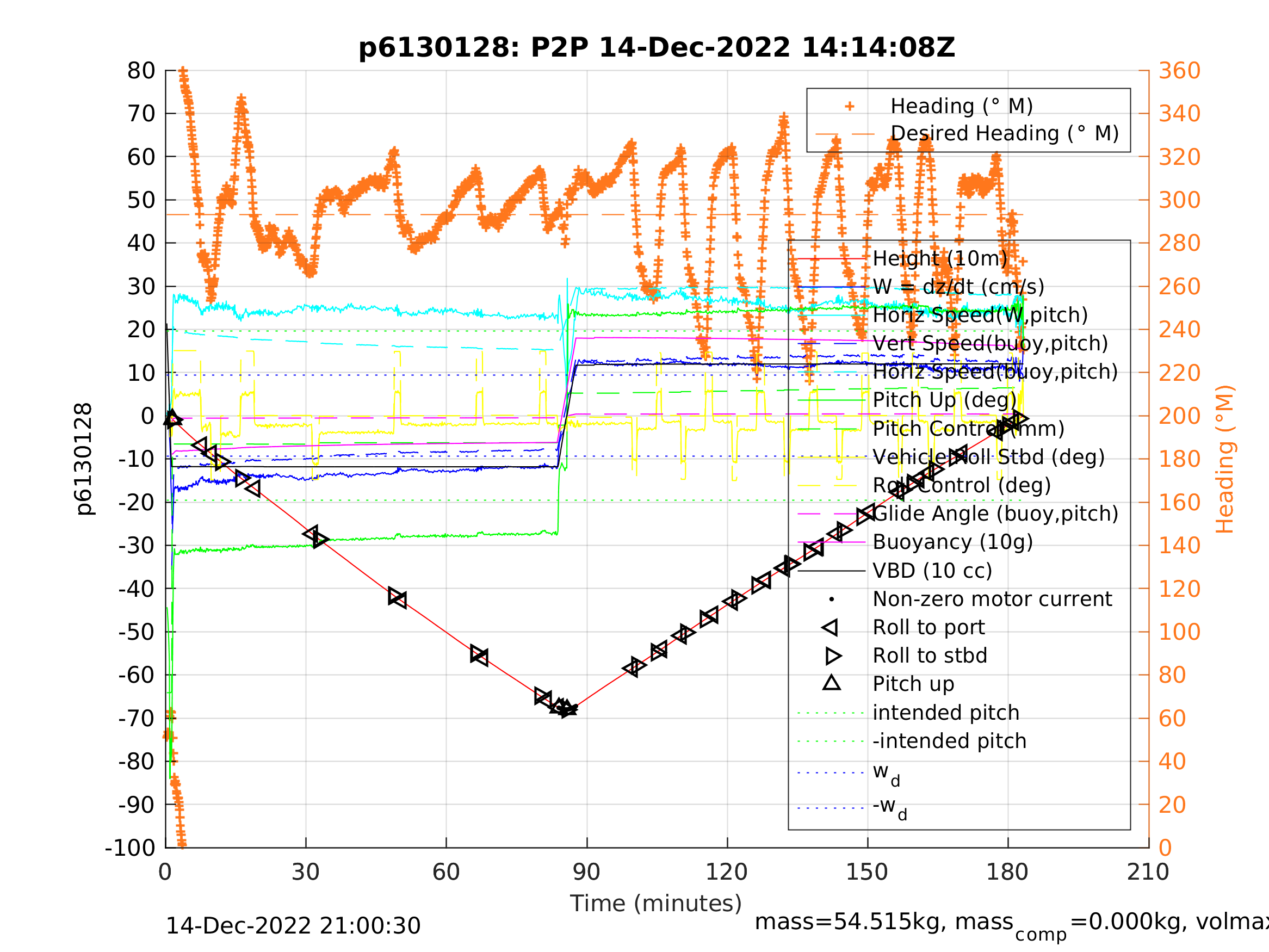Click the orange 100 tick label on the right axis

[1179, 632]
